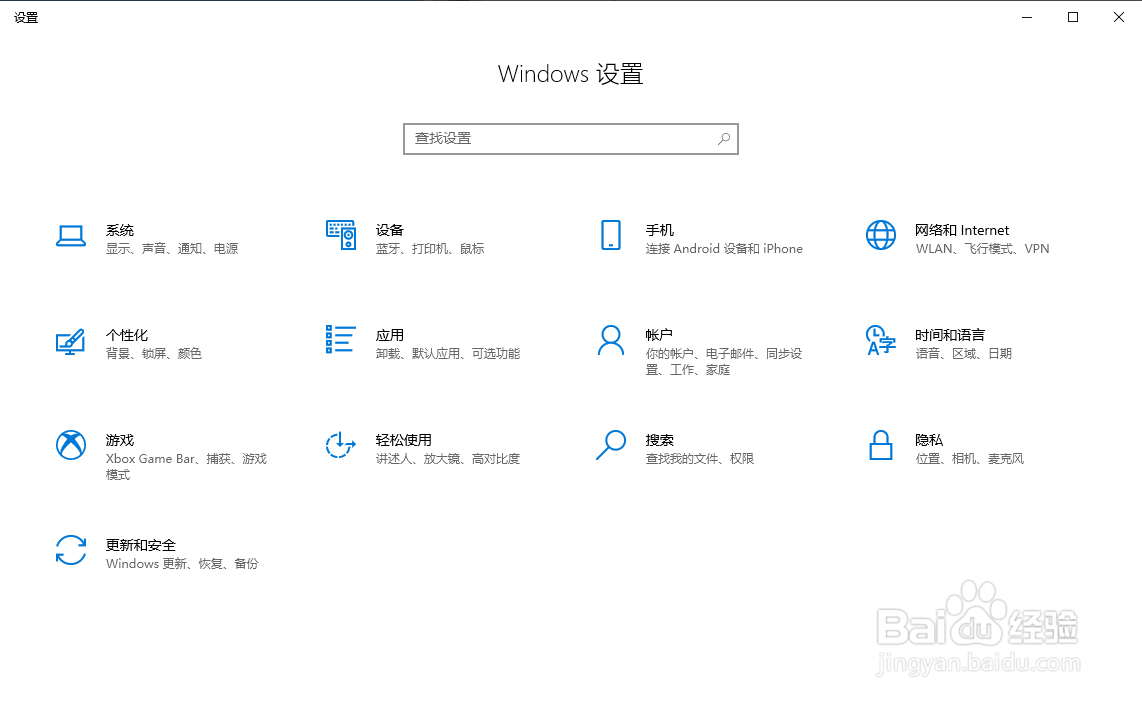The height and width of the screenshot is (702, 1142).
Task: Click the 更新和安全 refresh icon
Action: pyautogui.click(x=71, y=550)
